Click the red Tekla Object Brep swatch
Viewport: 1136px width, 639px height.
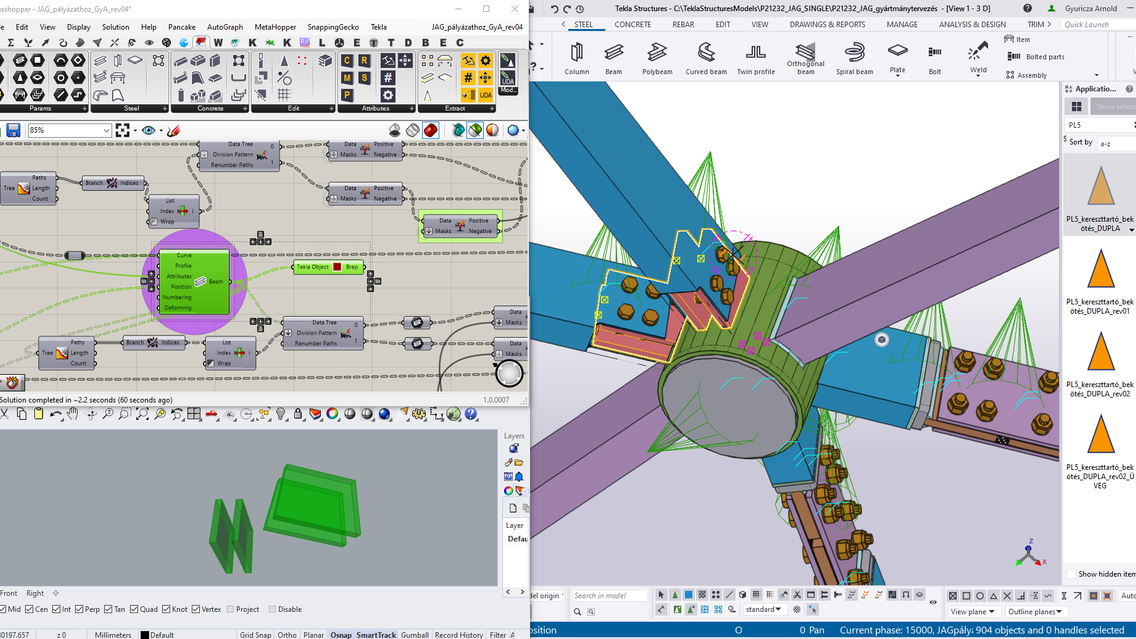tap(337, 267)
